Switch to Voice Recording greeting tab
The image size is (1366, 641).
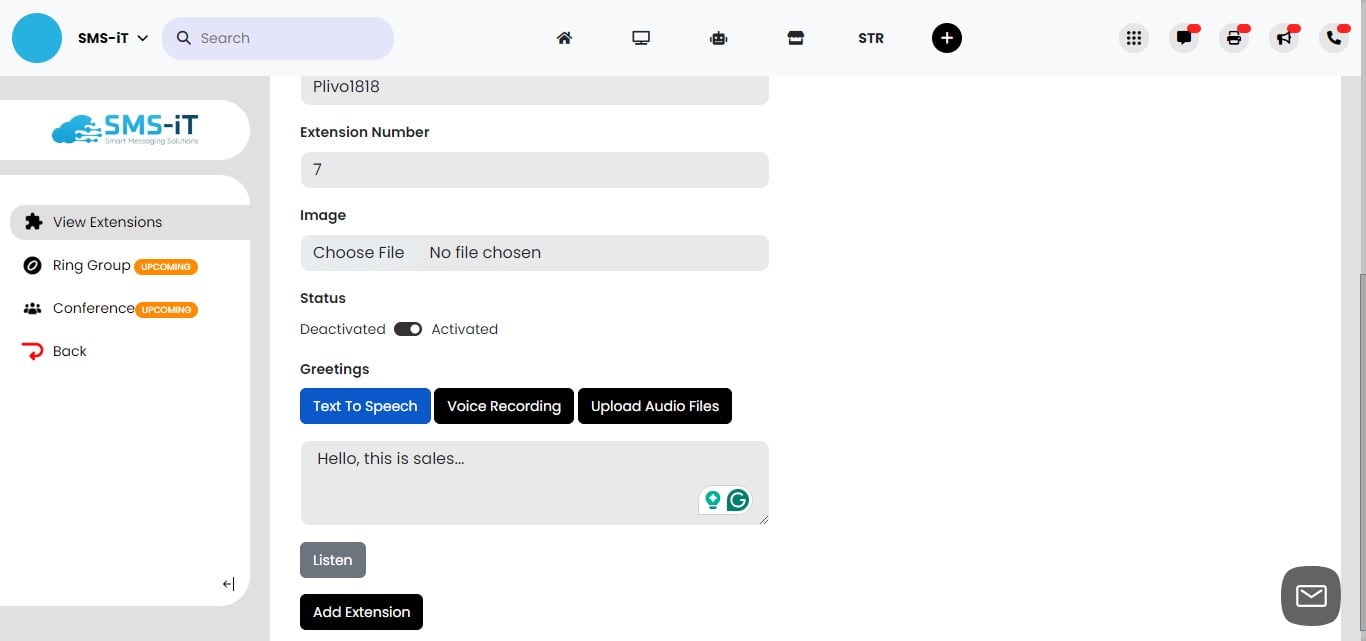(x=504, y=406)
